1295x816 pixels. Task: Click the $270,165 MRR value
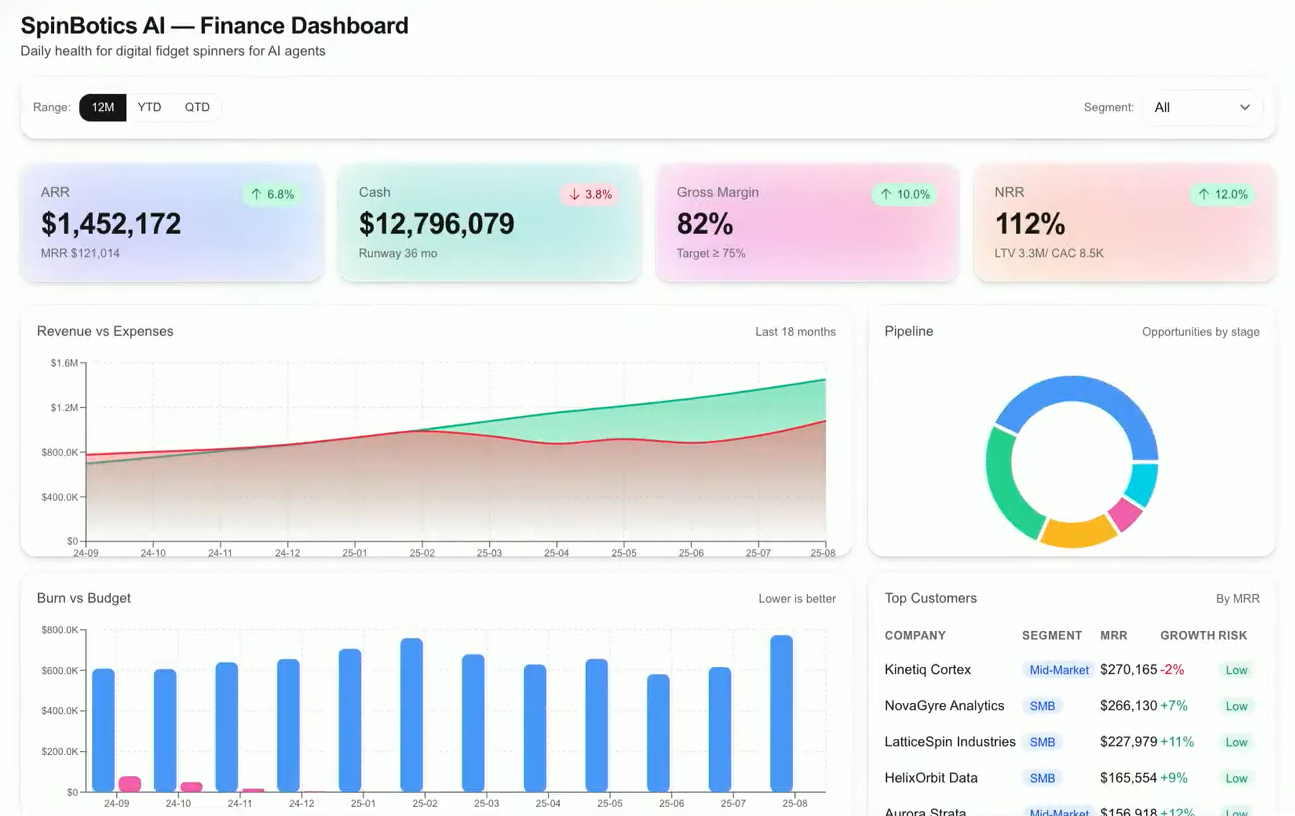(x=1128, y=669)
